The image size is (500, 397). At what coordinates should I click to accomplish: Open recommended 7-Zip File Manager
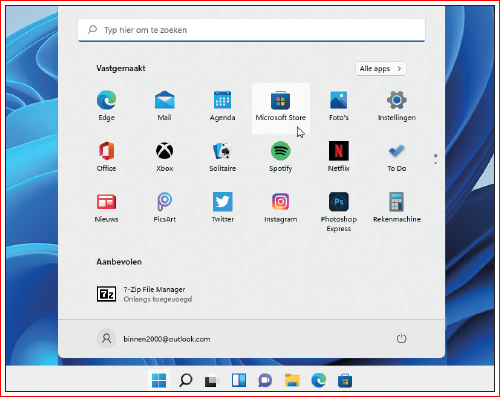point(144,294)
